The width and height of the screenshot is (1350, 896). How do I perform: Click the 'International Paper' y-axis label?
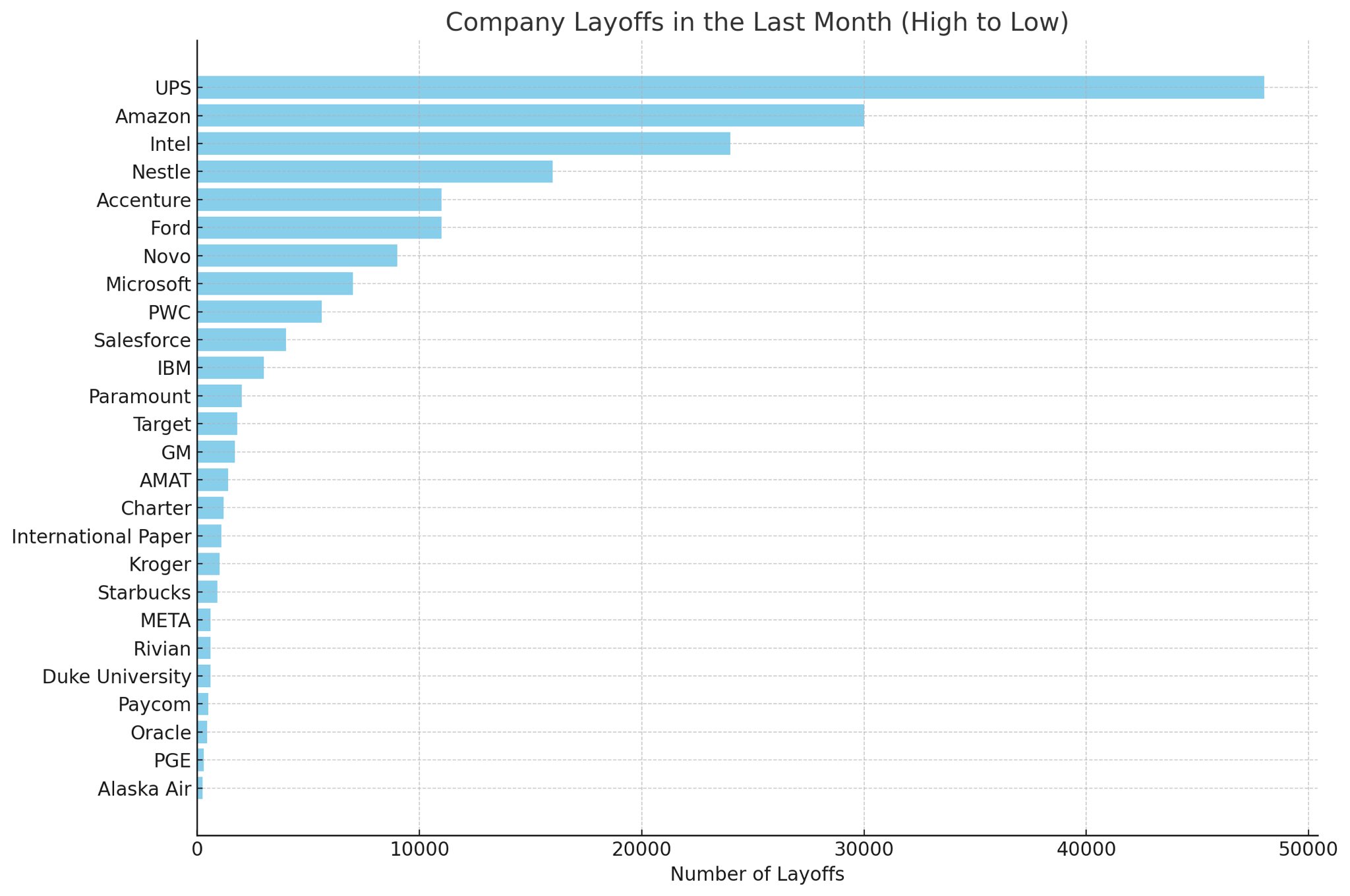pyautogui.click(x=102, y=537)
